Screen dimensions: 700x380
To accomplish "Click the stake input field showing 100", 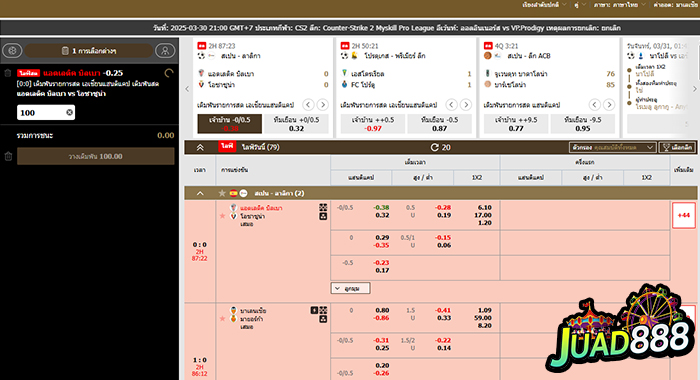I will coord(46,113).
